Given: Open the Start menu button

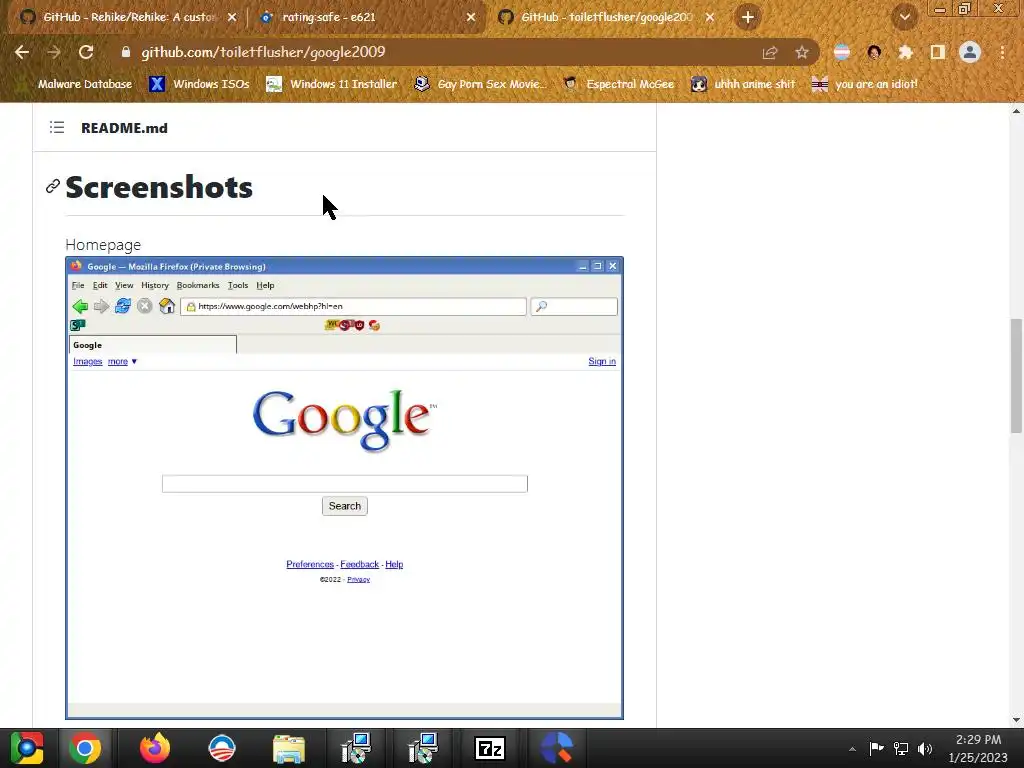Looking at the screenshot, I should [x=26, y=748].
